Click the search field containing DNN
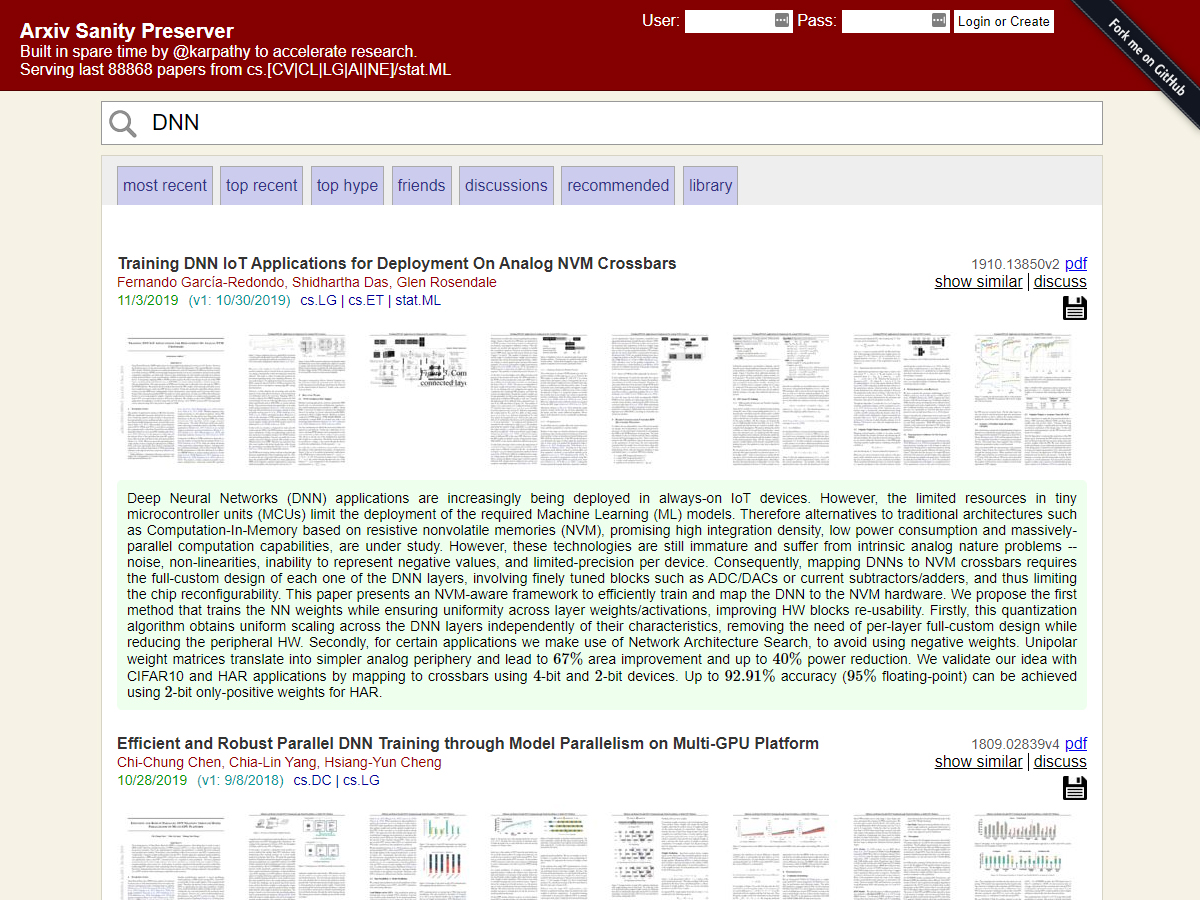Screen dimensions: 1200x900 [620, 123]
